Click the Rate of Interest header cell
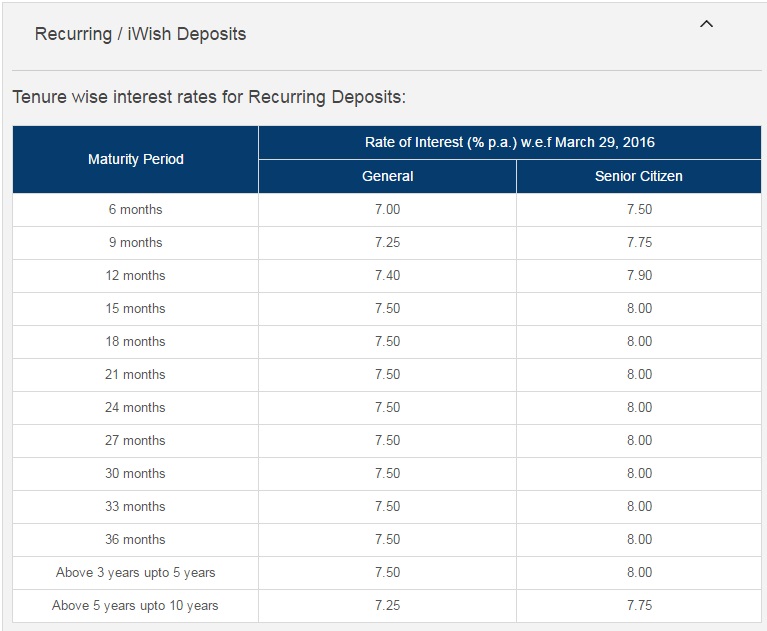Screen dimensions: 767x631 click(x=510, y=142)
